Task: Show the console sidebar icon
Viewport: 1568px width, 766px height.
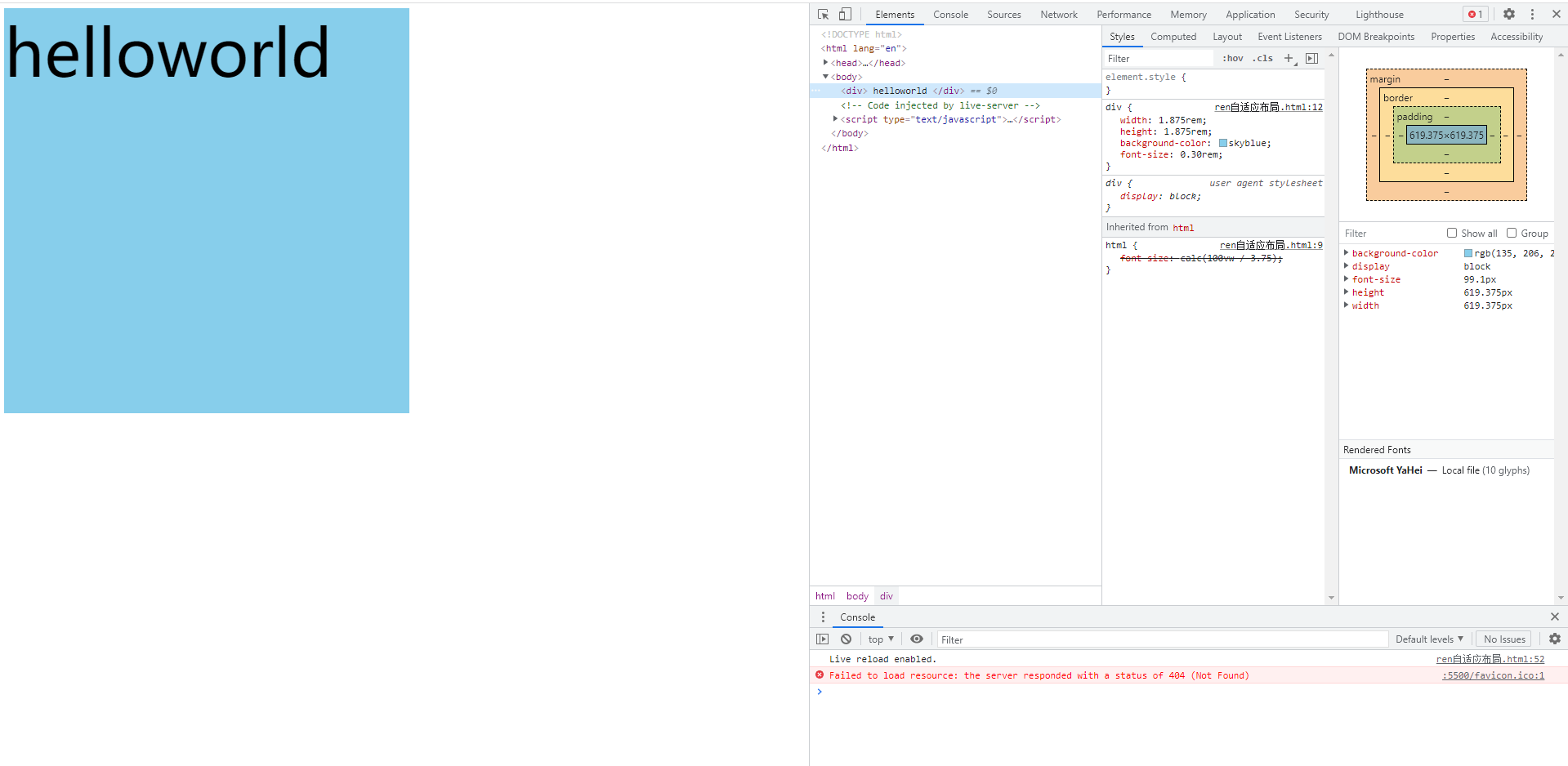Action: (823, 639)
